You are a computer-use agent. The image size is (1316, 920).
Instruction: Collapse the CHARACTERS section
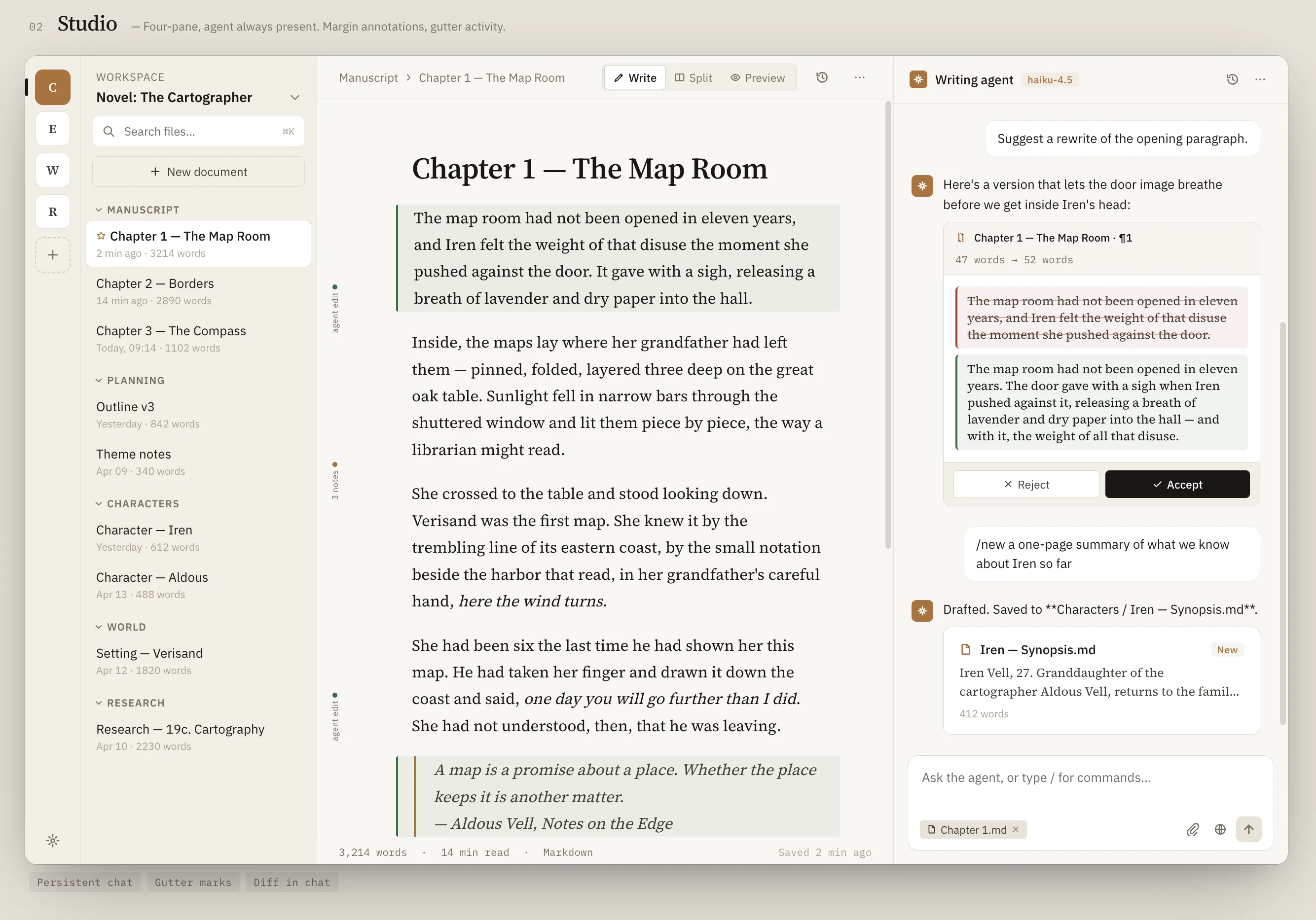(x=99, y=503)
